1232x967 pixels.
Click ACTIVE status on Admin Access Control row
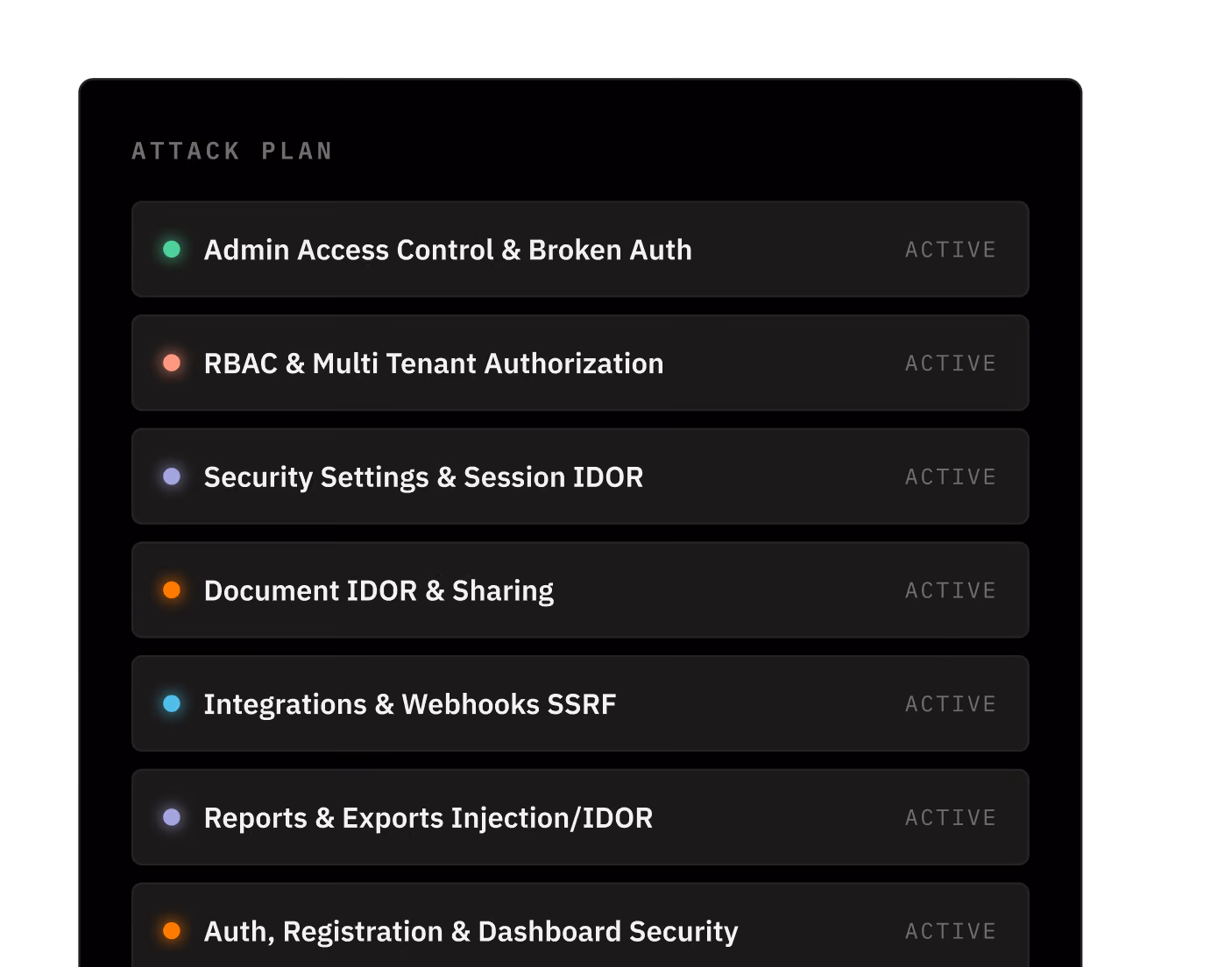coord(951,250)
